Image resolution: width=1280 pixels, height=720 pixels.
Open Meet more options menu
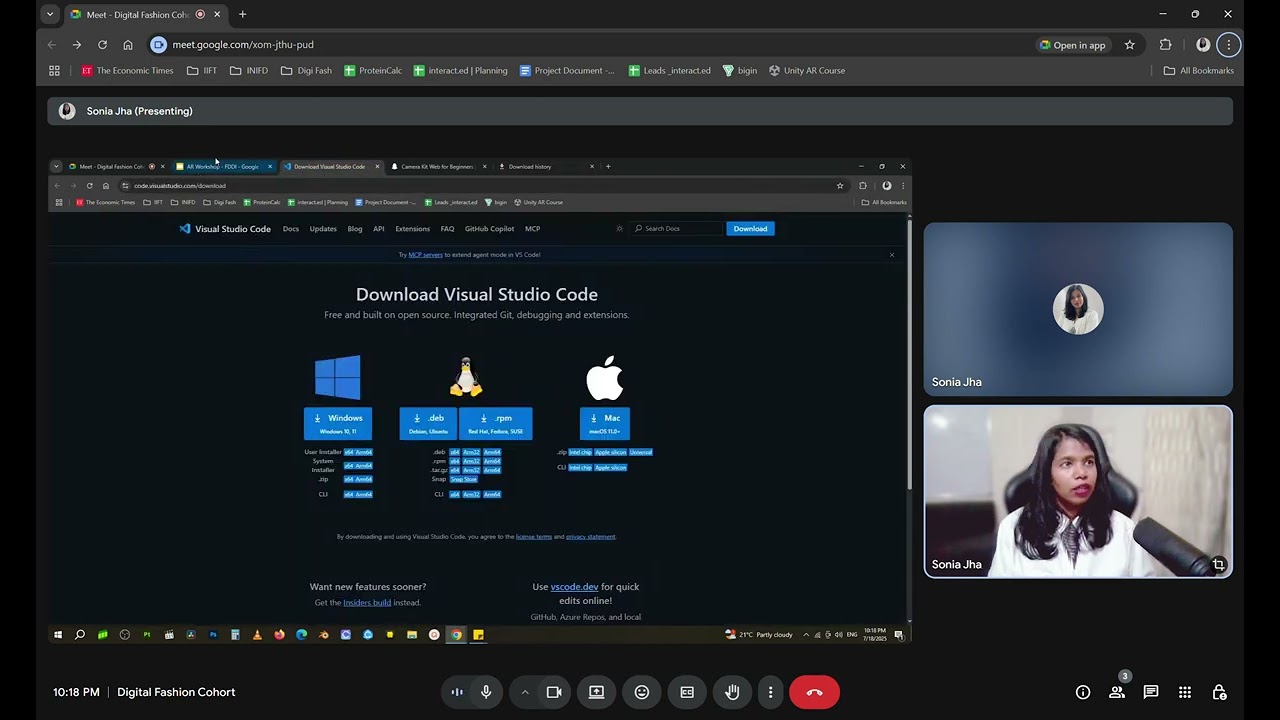(x=770, y=692)
